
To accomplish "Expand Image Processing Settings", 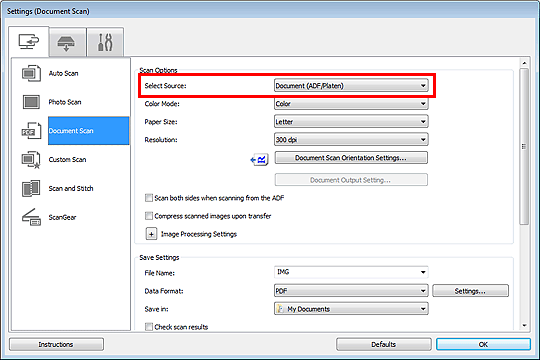I will pyautogui.click(x=151, y=234).
